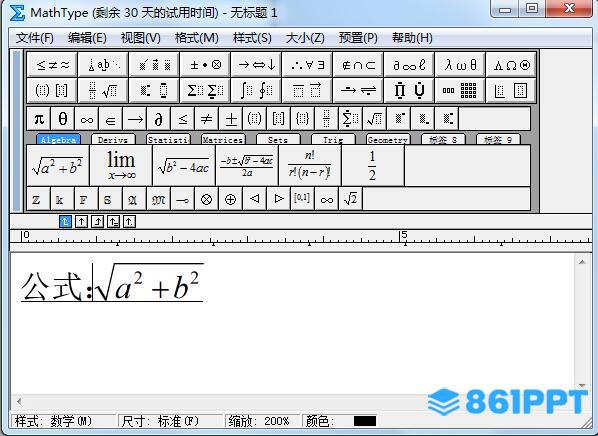The image size is (598, 436).
Task: Open the 编辑(E) menu
Action: point(87,38)
